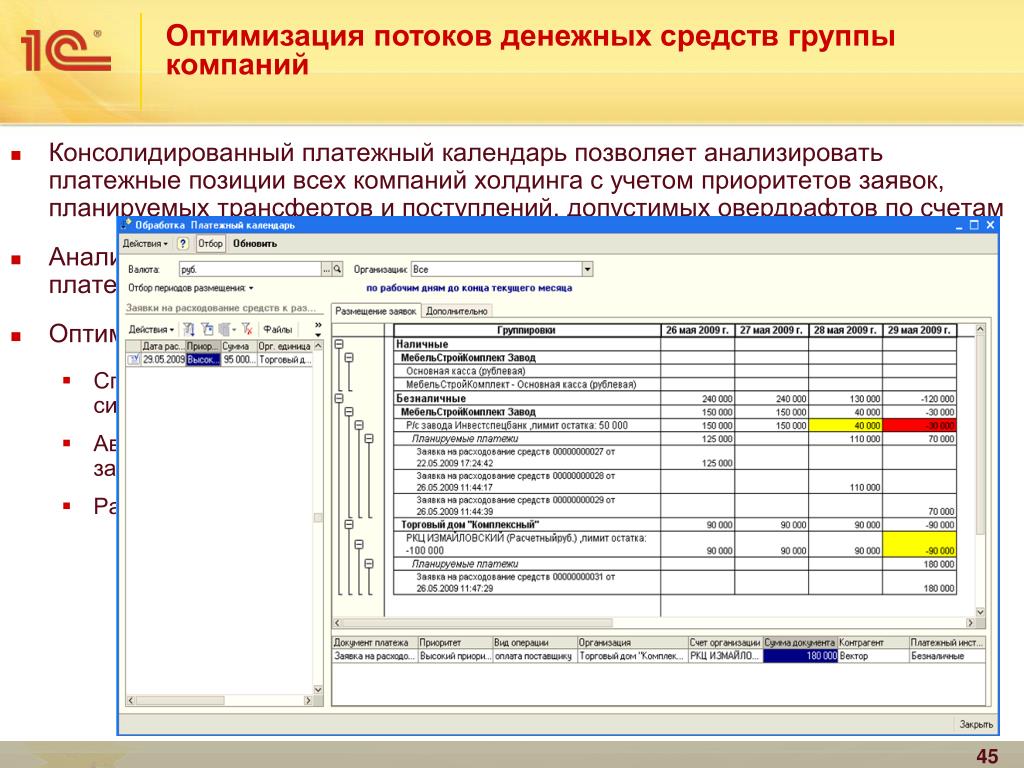This screenshot has height=768, width=1024.
Task: Open the Файлы command in requests toolbar
Action: [x=278, y=329]
